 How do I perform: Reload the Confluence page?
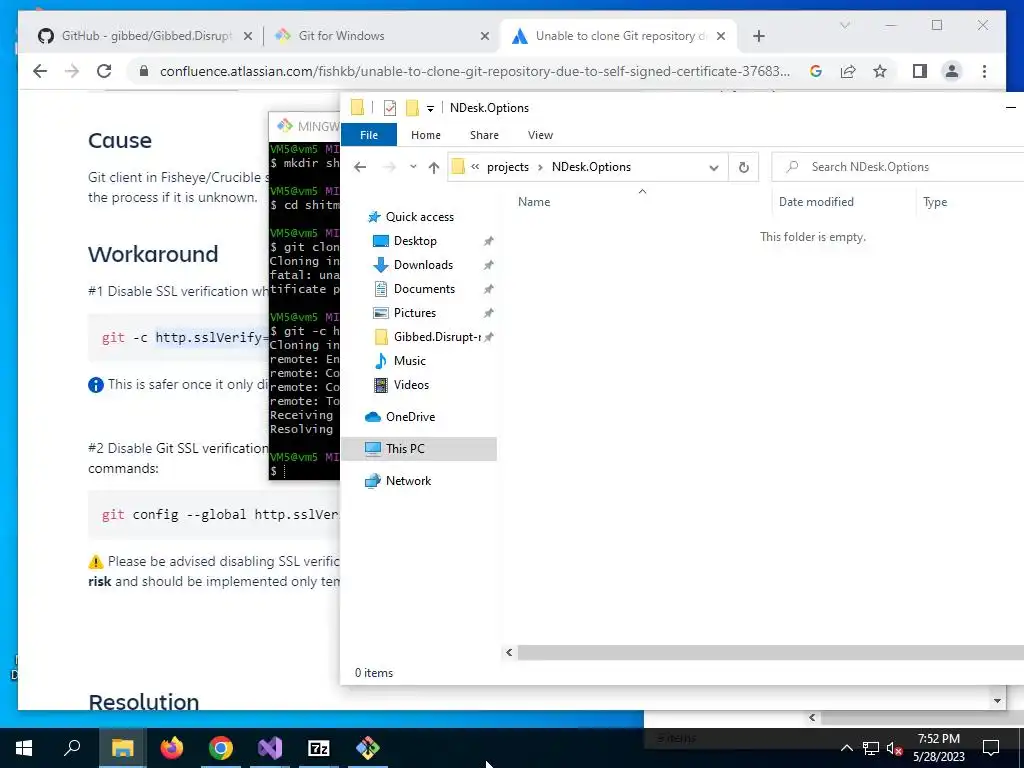pyautogui.click(x=104, y=71)
